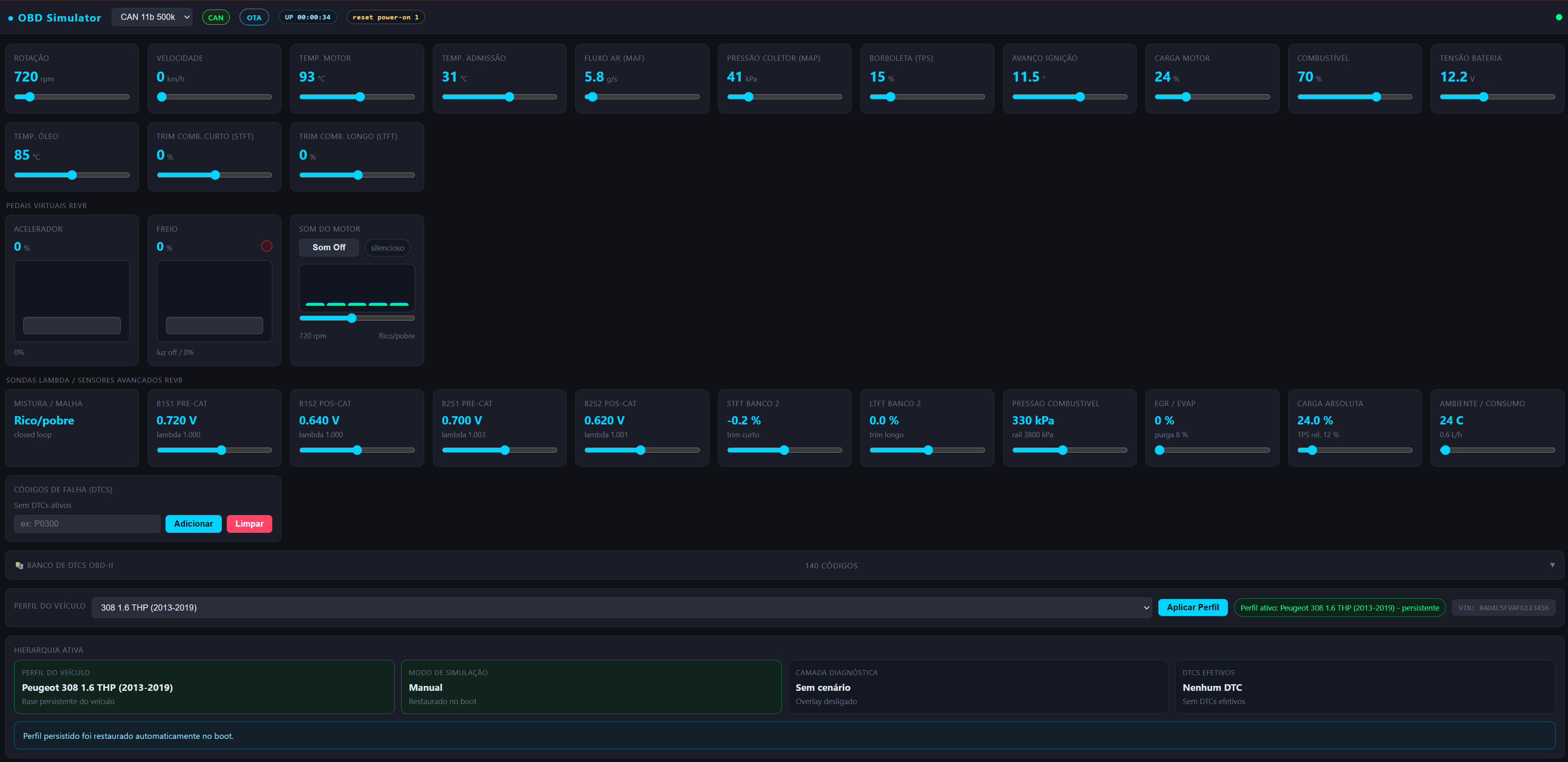Click the Adicionar DTC button
The height and width of the screenshot is (762, 1568).
pos(194,523)
